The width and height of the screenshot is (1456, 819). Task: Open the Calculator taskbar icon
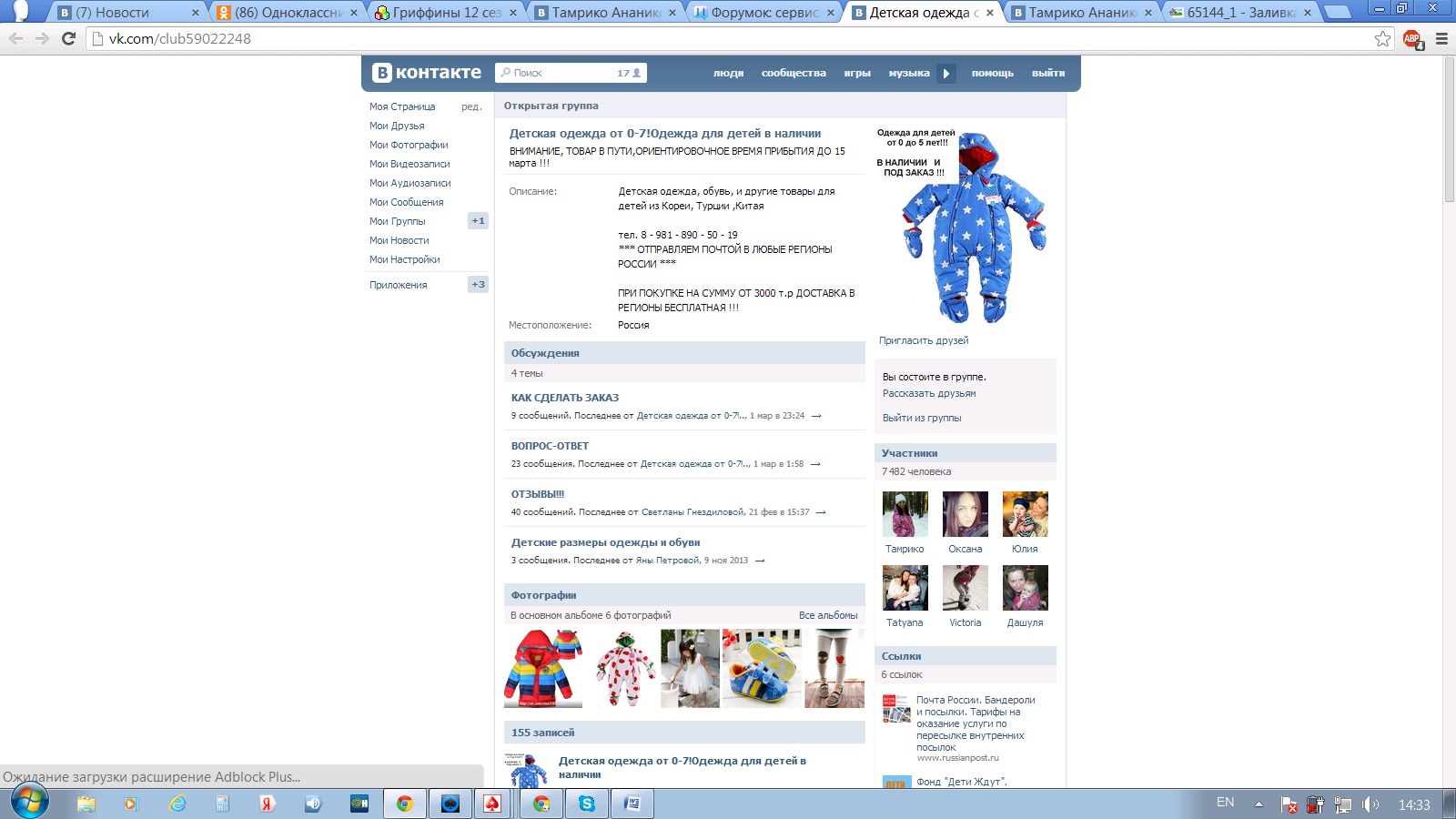(x=222, y=804)
